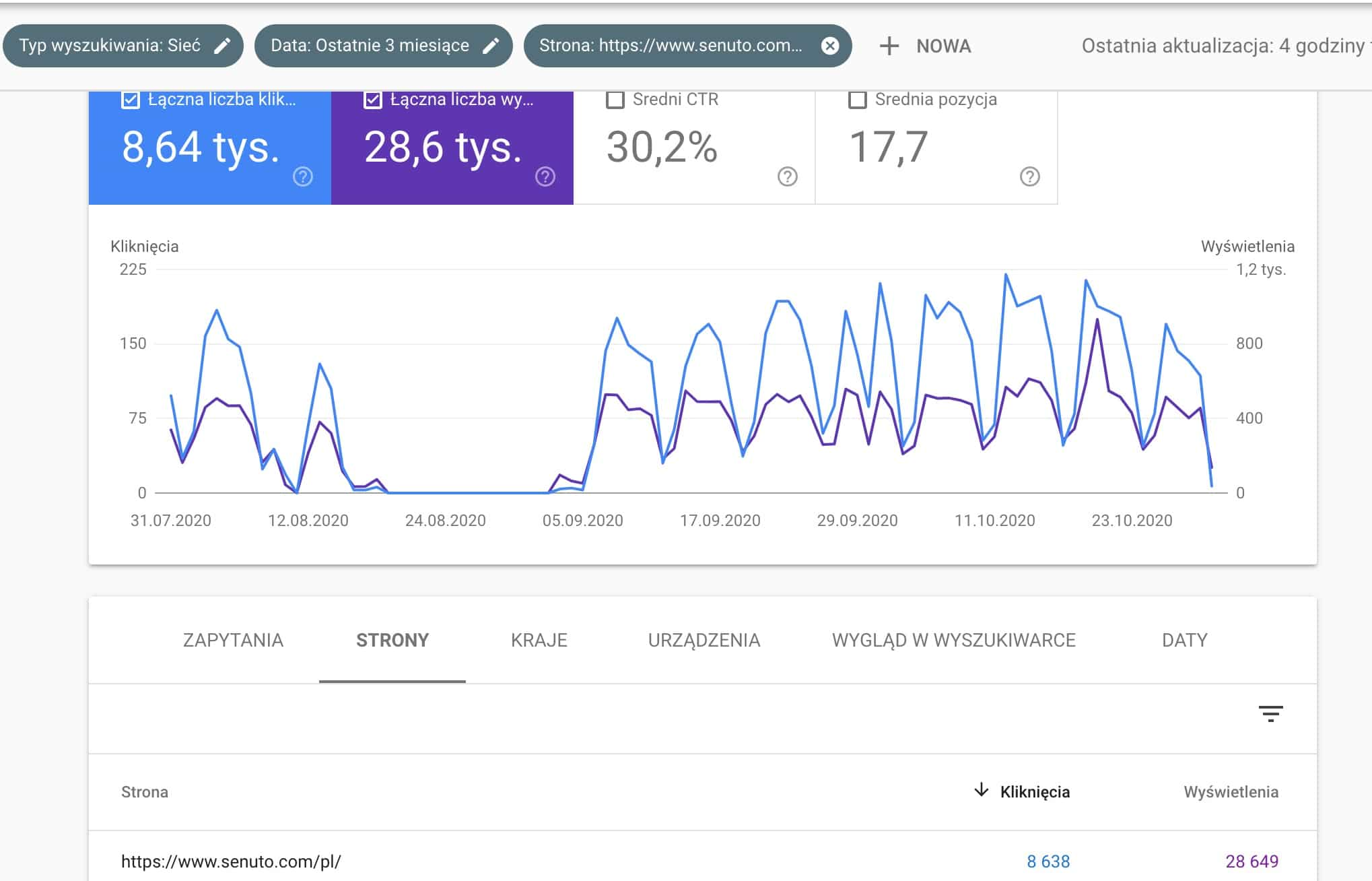The height and width of the screenshot is (881, 1372).
Task: Open the Data: Ostatnie 3 miesiące chip
Action: [x=384, y=46]
